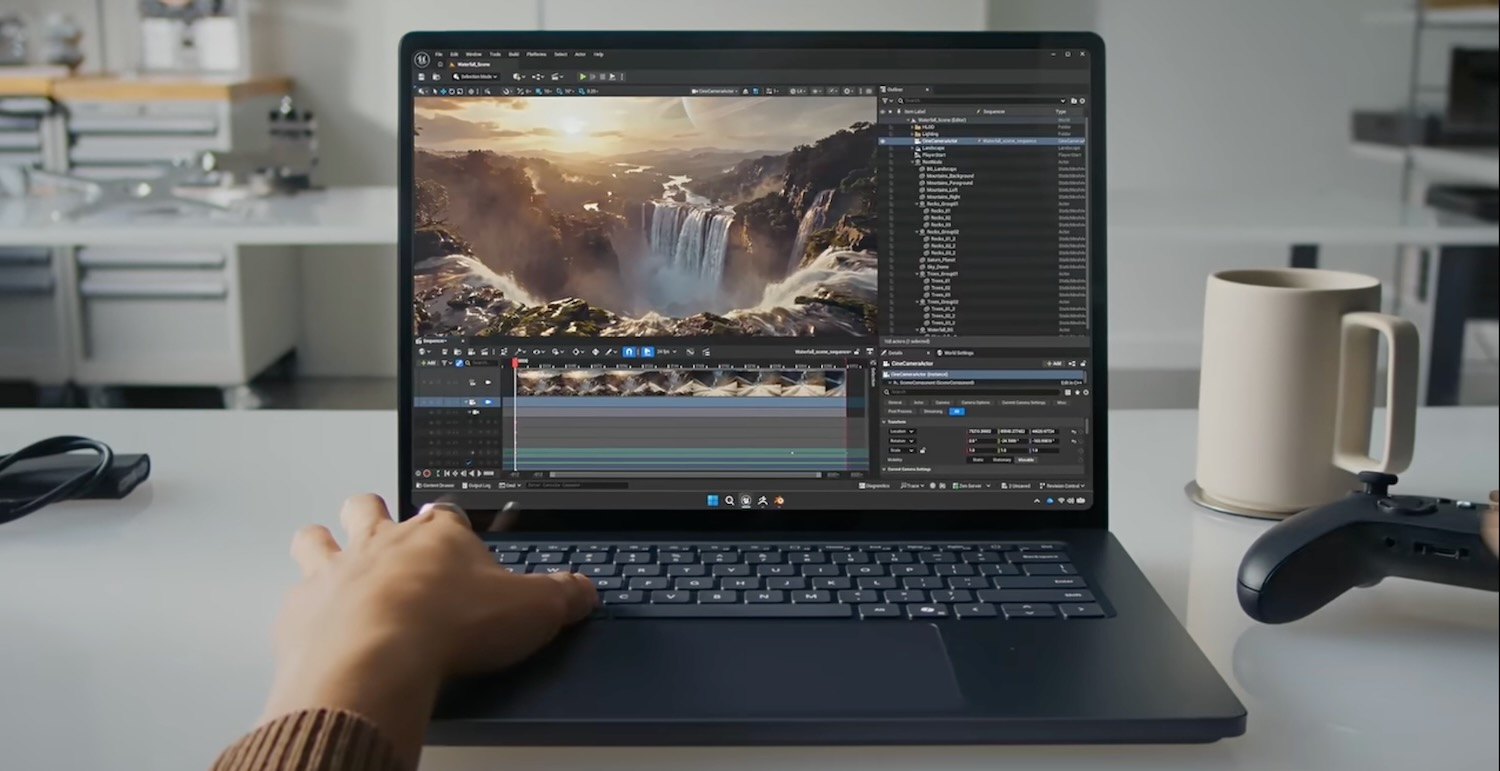Select the Post Process filter in Details
Viewport: 1500px width, 771px height.
point(900,411)
